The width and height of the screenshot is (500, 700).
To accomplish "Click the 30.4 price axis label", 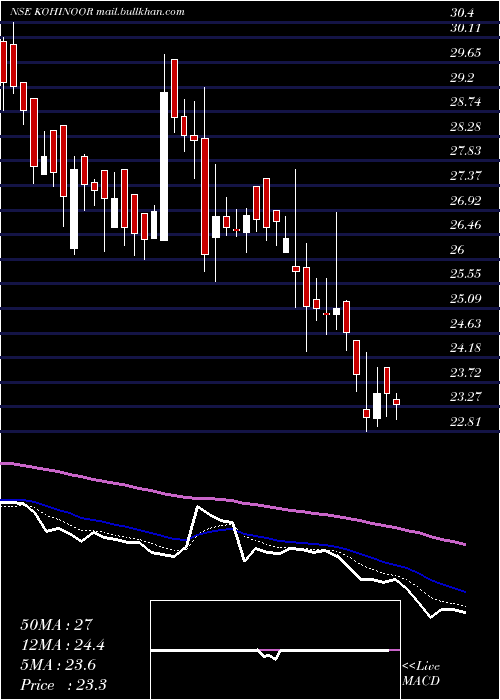I will pos(461,13).
